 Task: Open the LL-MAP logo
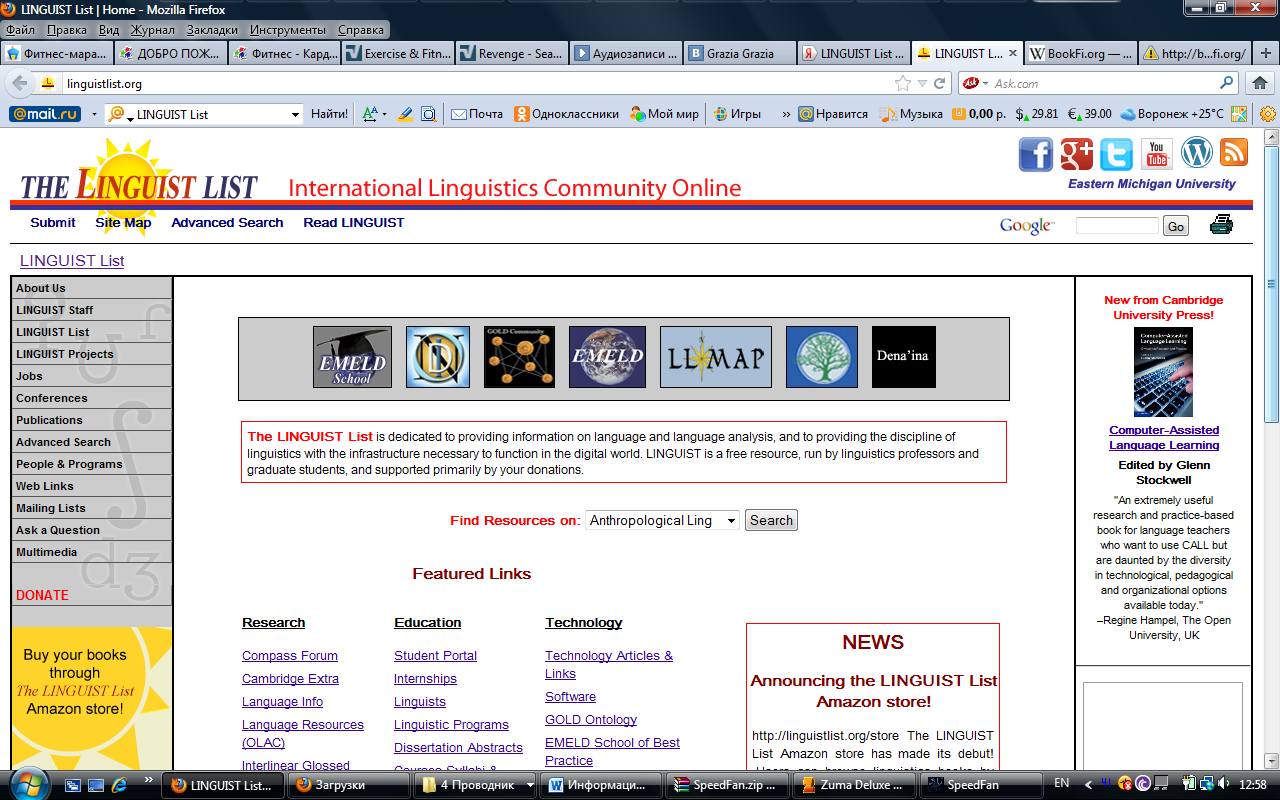point(716,357)
